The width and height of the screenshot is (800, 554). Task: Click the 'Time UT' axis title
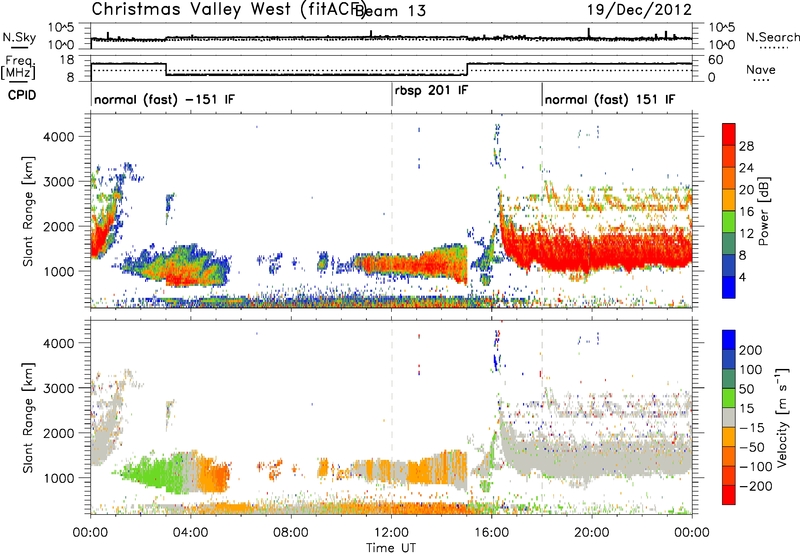[391, 548]
